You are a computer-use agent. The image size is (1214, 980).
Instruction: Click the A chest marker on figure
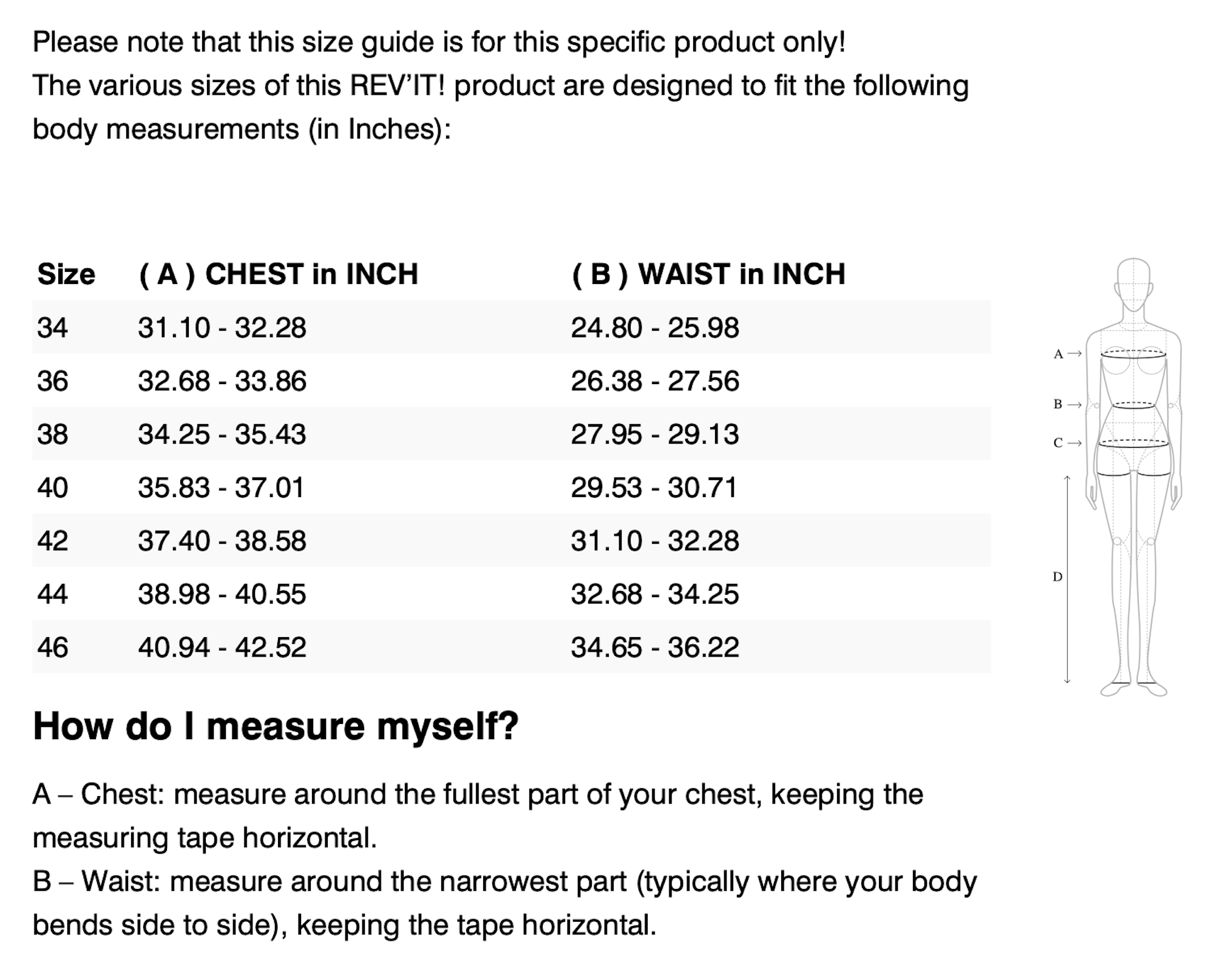point(1067,354)
